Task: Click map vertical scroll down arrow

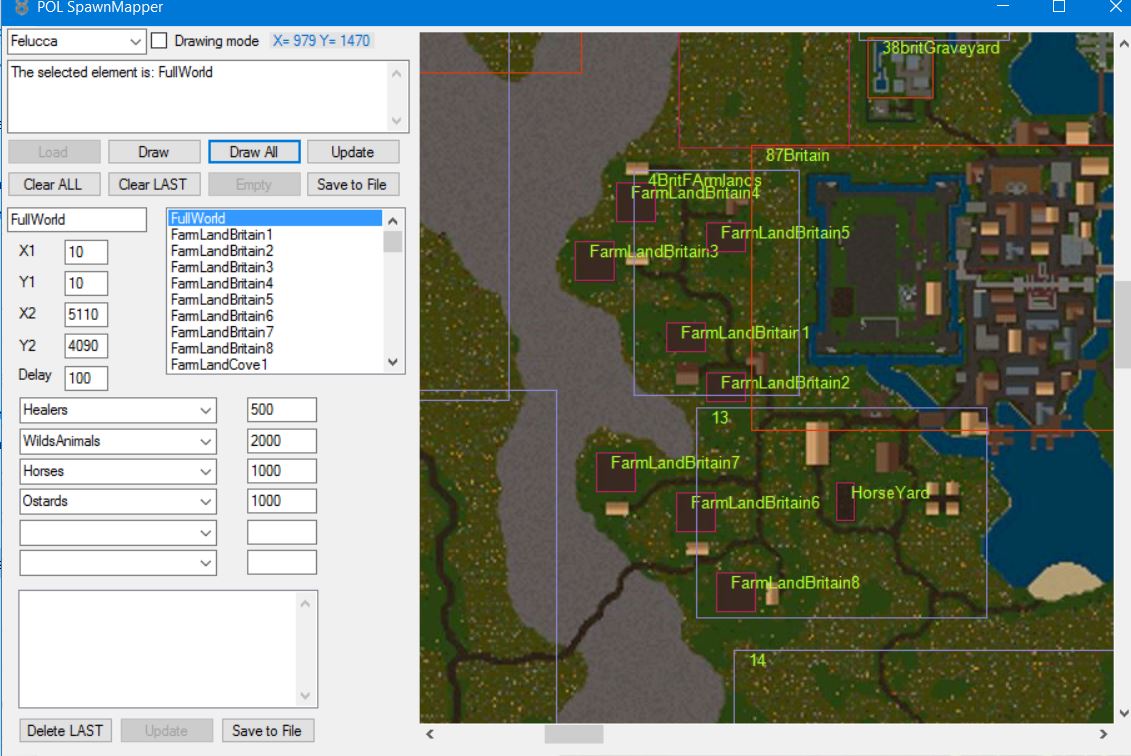Action: pos(1123,713)
